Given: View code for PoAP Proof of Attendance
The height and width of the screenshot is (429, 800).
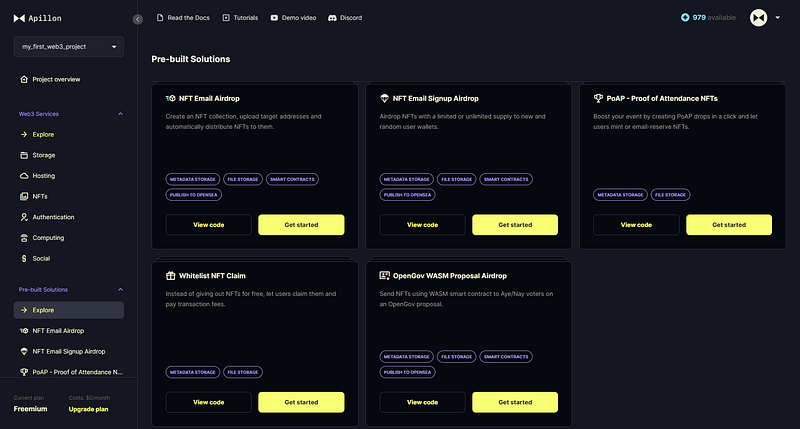Looking at the screenshot, I should pos(636,225).
